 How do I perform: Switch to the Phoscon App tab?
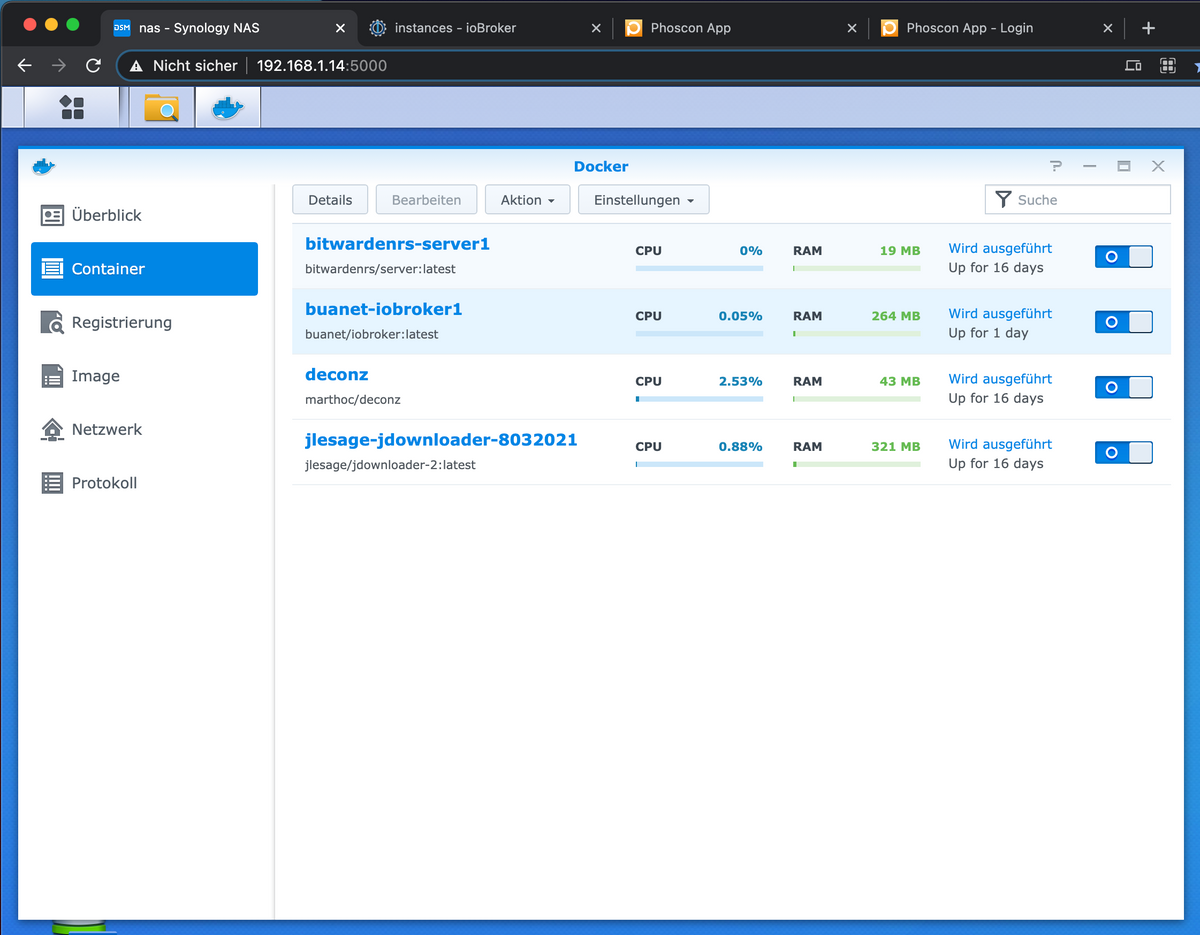(740, 28)
